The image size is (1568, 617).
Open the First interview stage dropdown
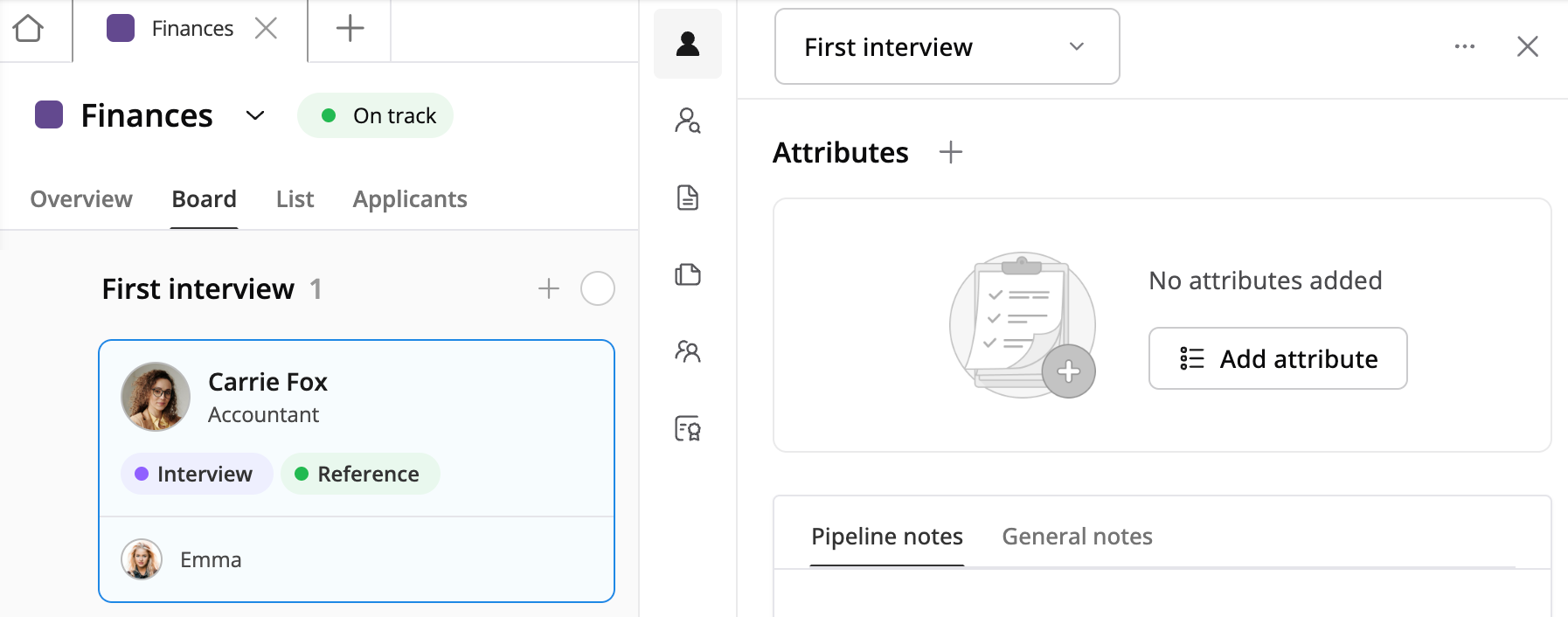pos(947,46)
